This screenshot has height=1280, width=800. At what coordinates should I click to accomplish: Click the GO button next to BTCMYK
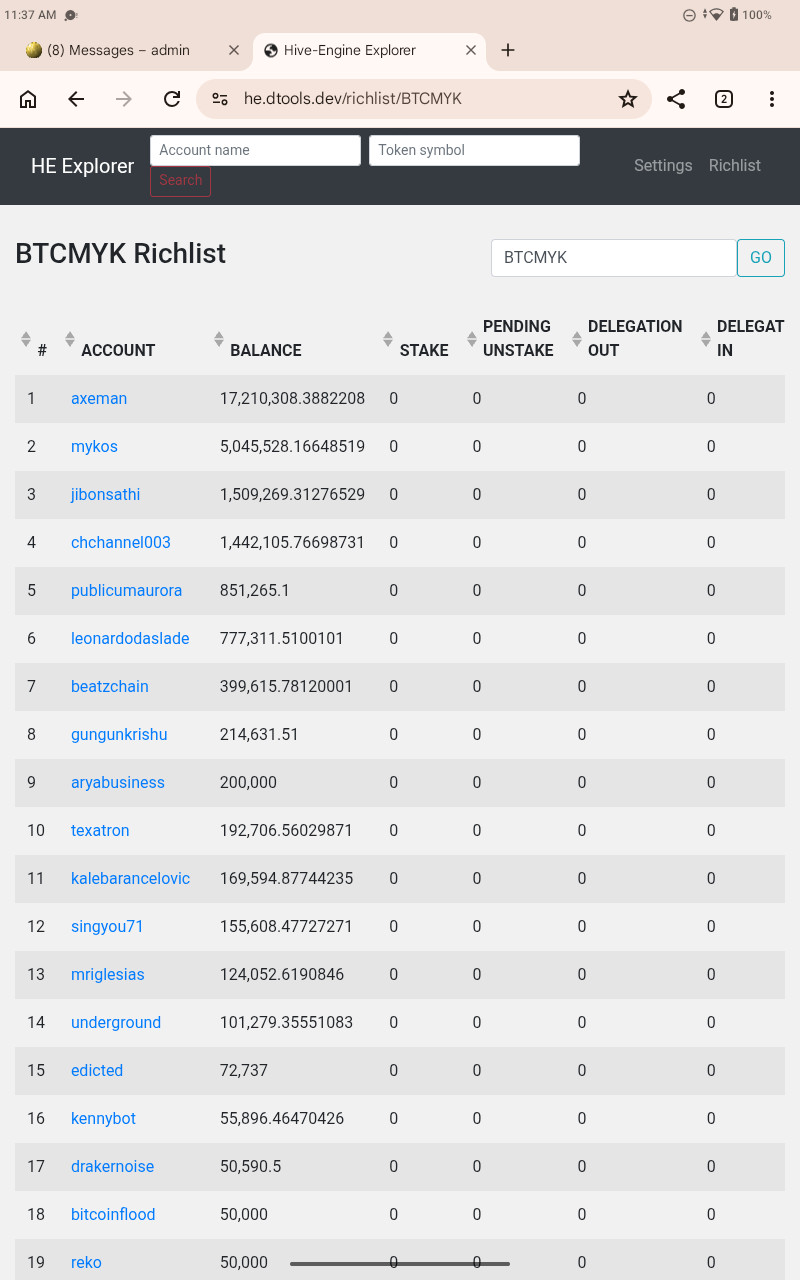coord(761,258)
